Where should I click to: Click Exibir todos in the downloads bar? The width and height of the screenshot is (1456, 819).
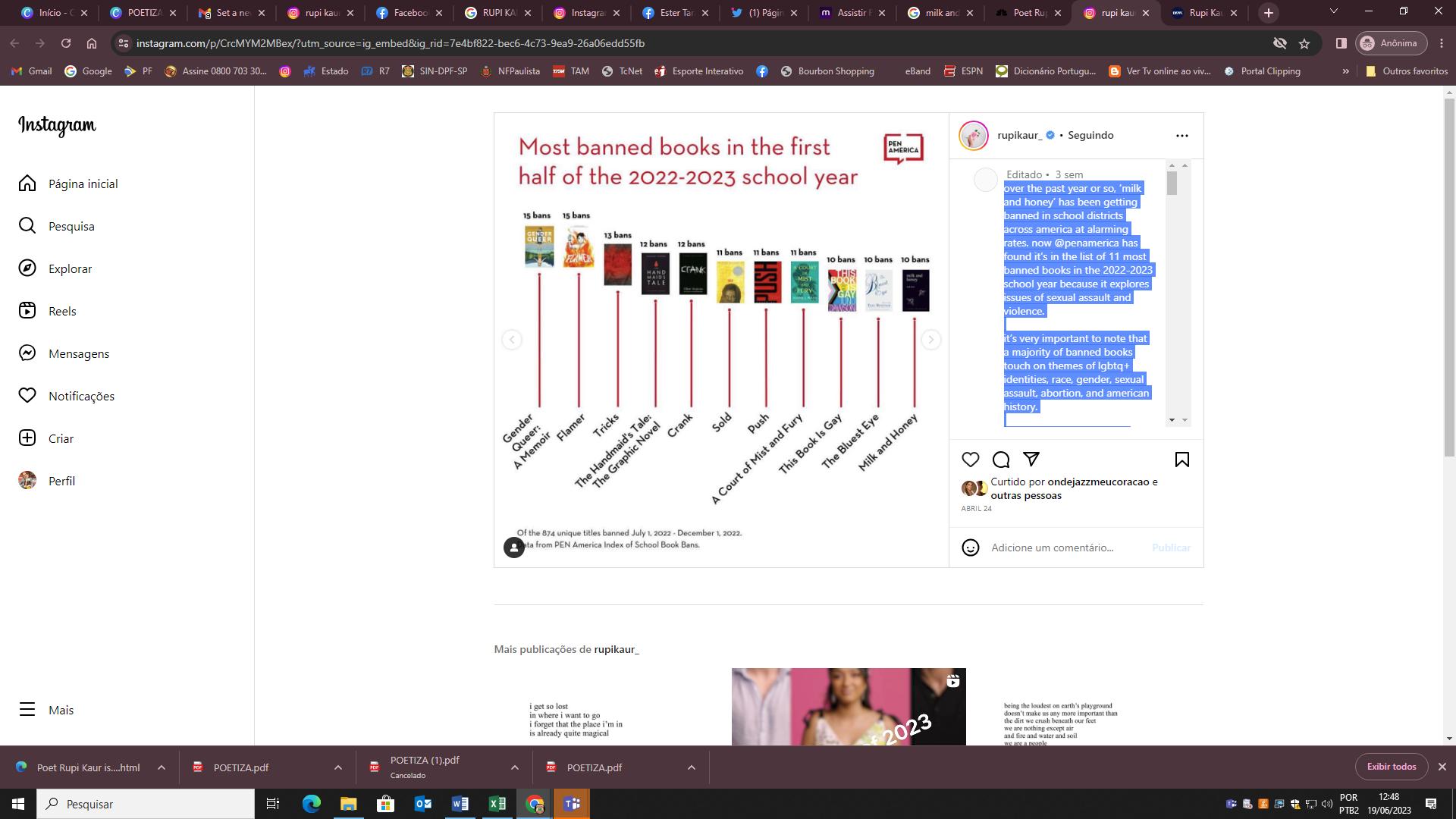(x=1391, y=767)
